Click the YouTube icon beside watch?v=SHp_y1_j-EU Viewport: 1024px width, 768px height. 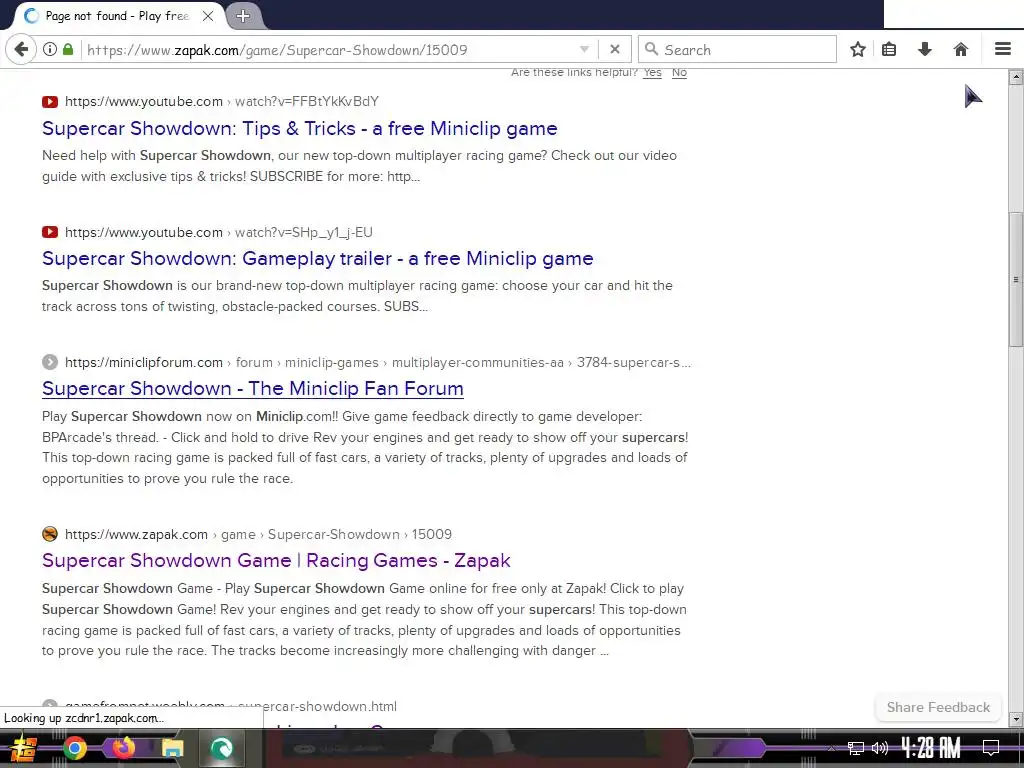tap(50, 232)
